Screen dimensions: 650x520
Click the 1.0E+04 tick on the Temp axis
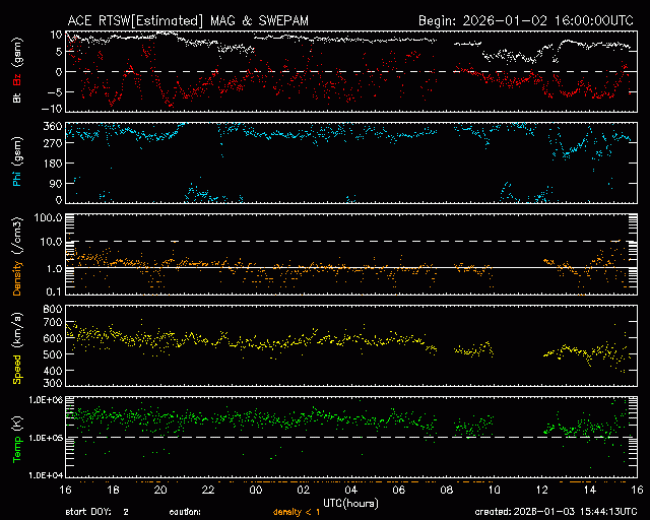pos(46,475)
